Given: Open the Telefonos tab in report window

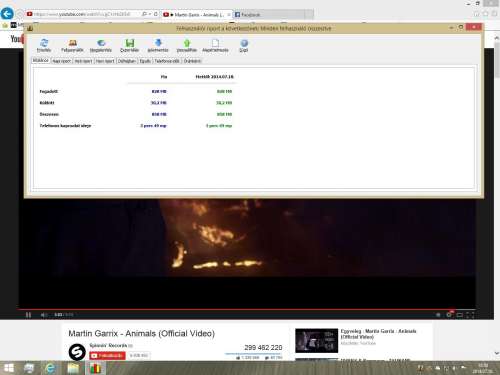Looking at the screenshot, I should pos(167,61).
